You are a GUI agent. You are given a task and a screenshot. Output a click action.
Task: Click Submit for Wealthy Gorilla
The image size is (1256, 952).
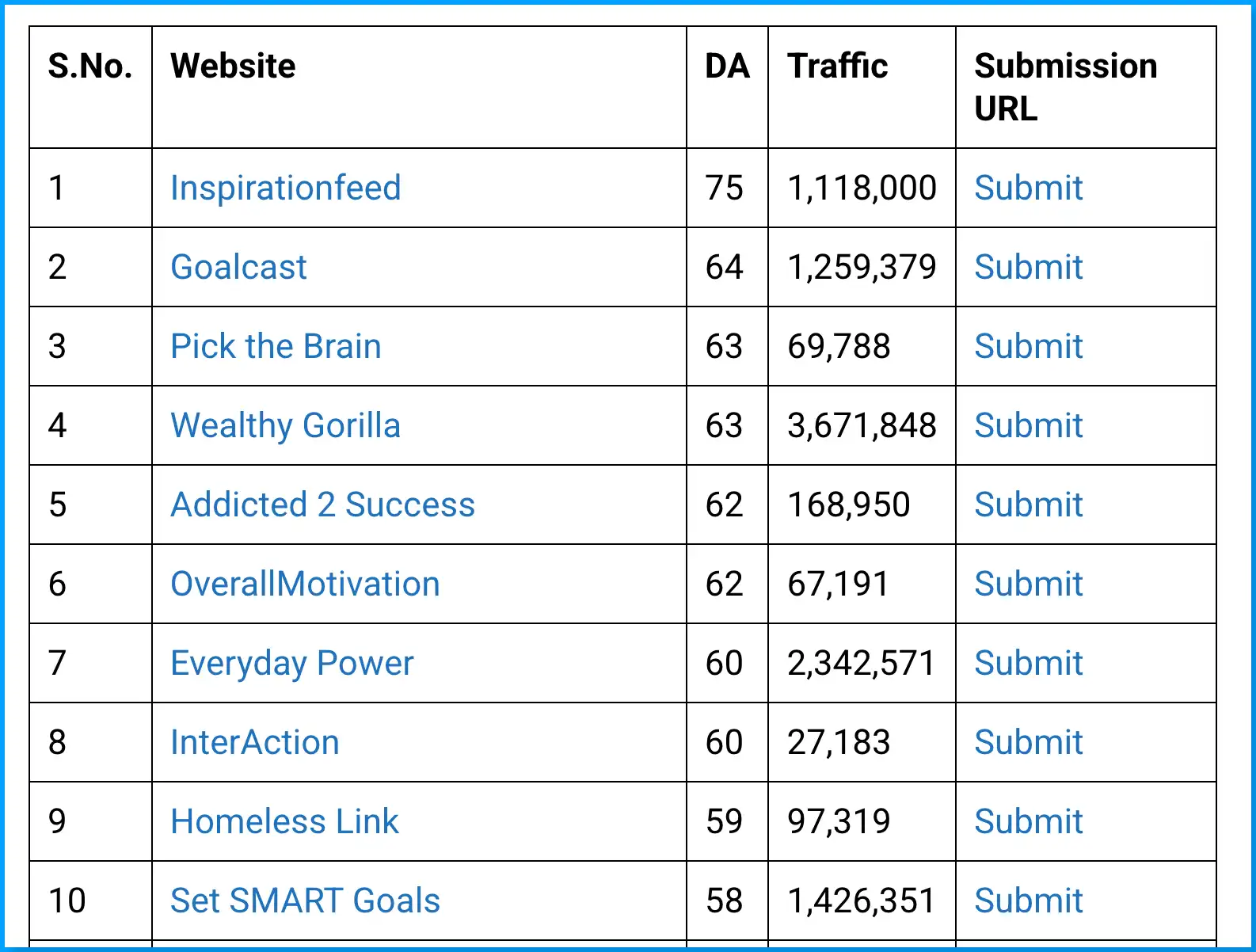[1028, 425]
